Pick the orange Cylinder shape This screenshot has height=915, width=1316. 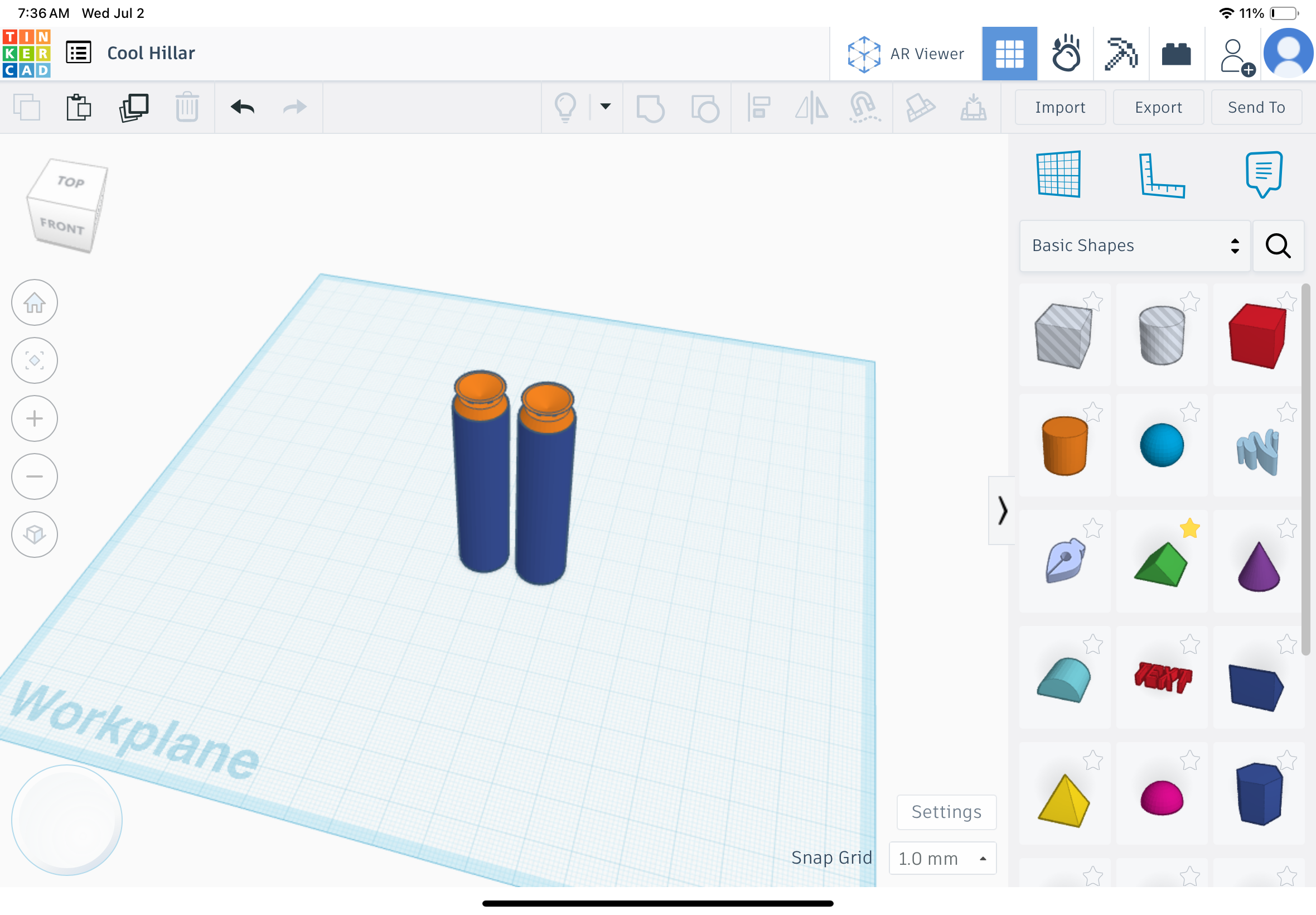(x=1065, y=446)
